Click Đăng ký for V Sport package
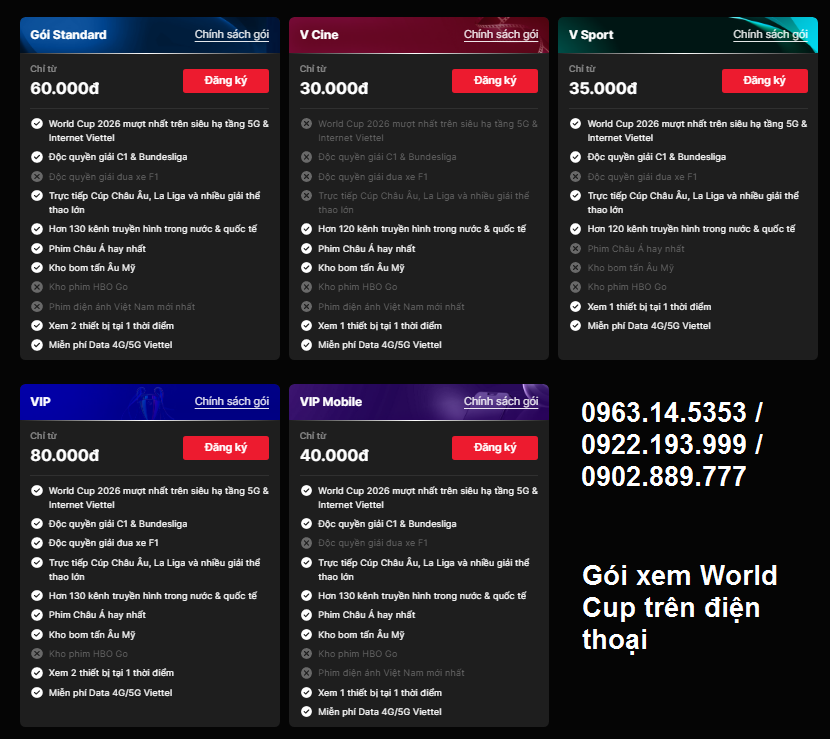This screenshot has height=740, width=830. click(764, 80)
